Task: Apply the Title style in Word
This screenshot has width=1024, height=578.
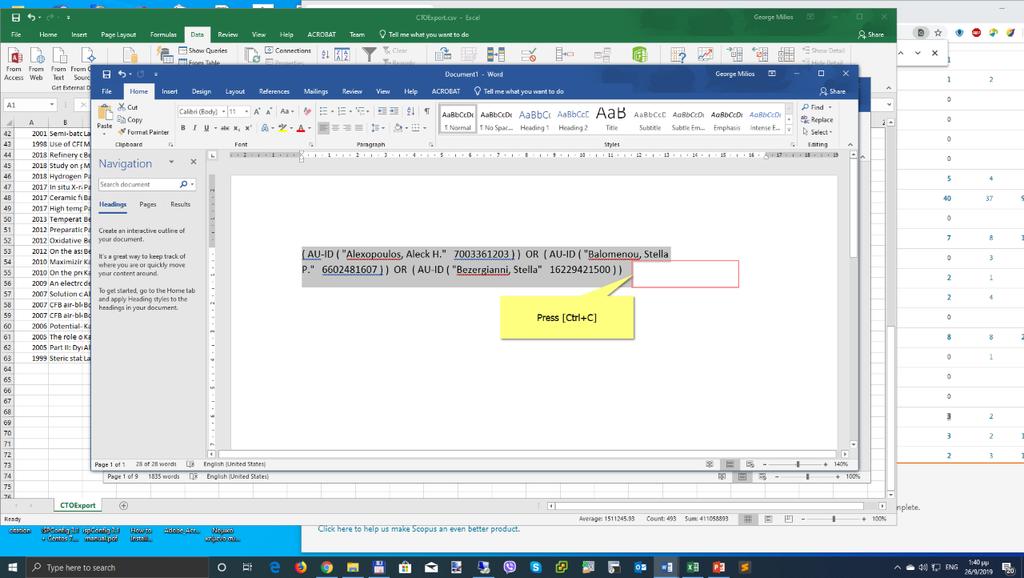Action: (611, 120)
